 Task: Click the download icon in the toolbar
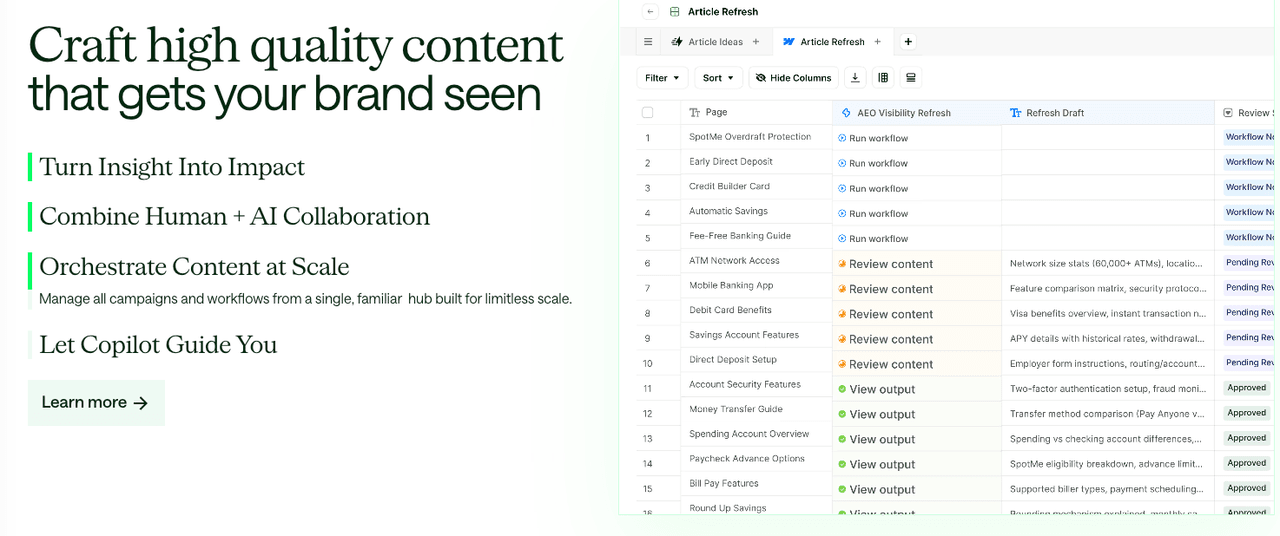(855, 78)
